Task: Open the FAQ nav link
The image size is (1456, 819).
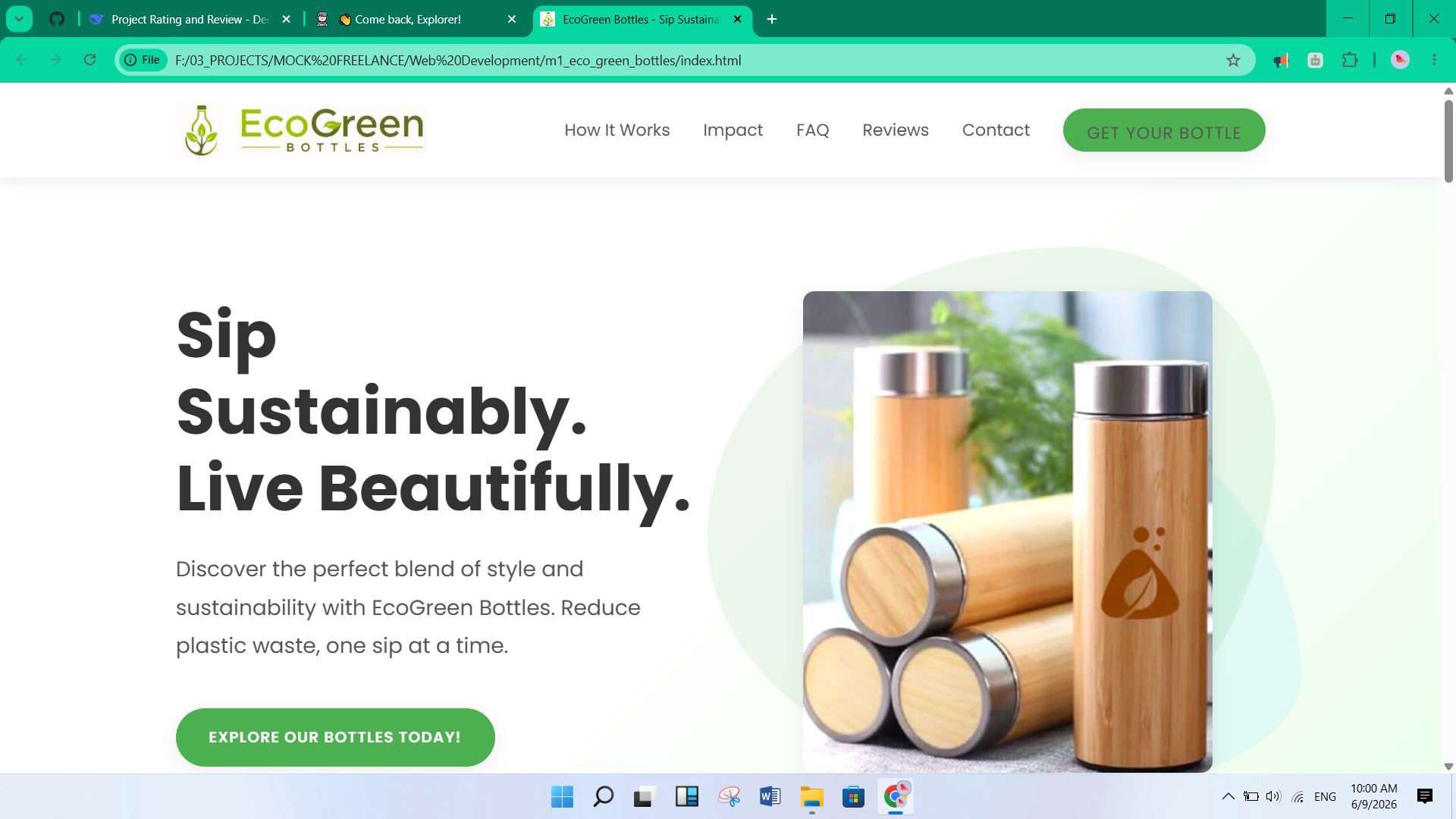Action: click(812, 130)
